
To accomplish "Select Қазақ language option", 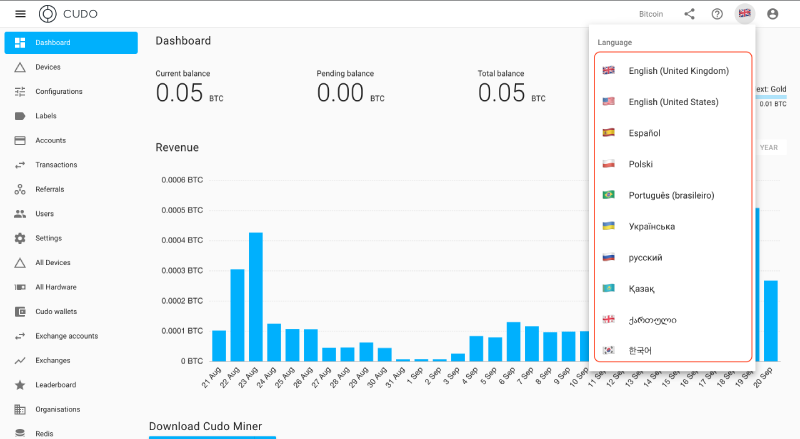I will (x=672, y=289).
